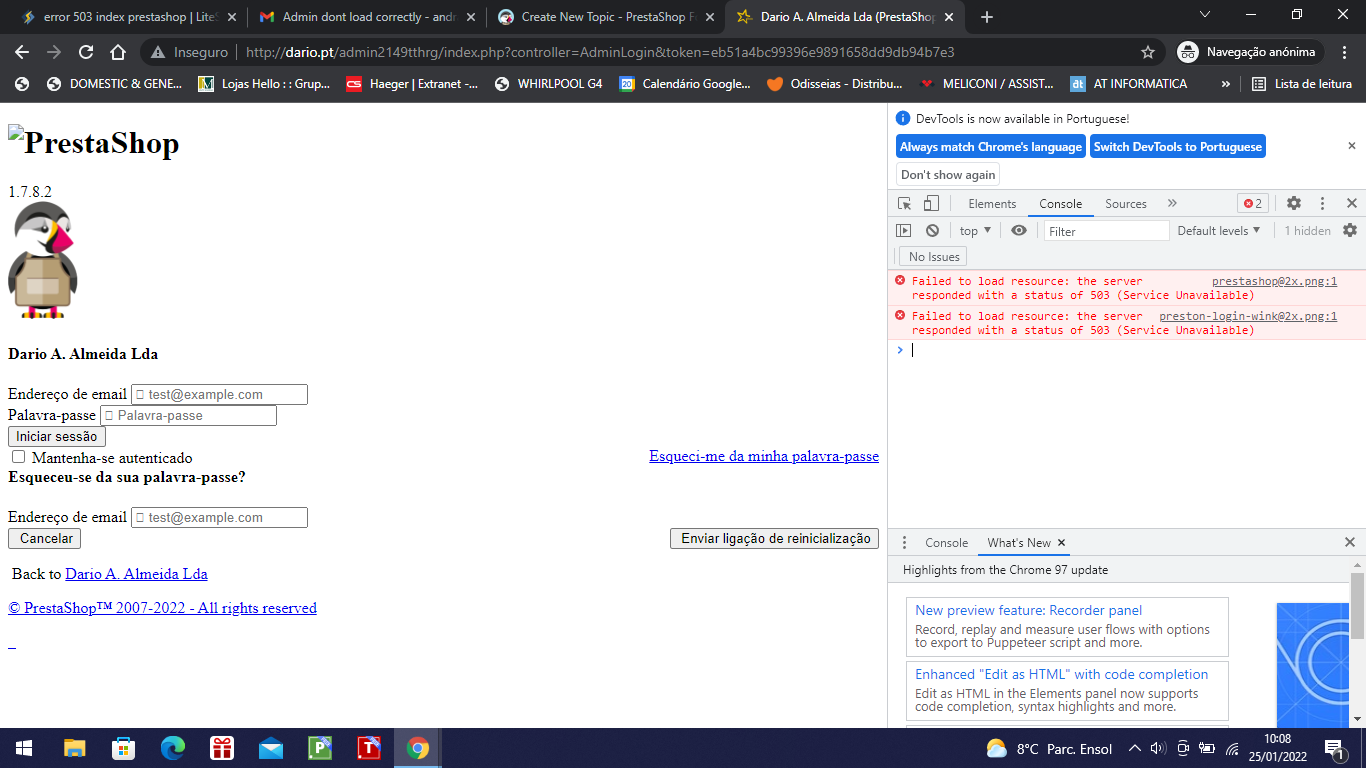Click the red error count badge
Screen dimensions: 1366x768
click(x=1253, y=203)
